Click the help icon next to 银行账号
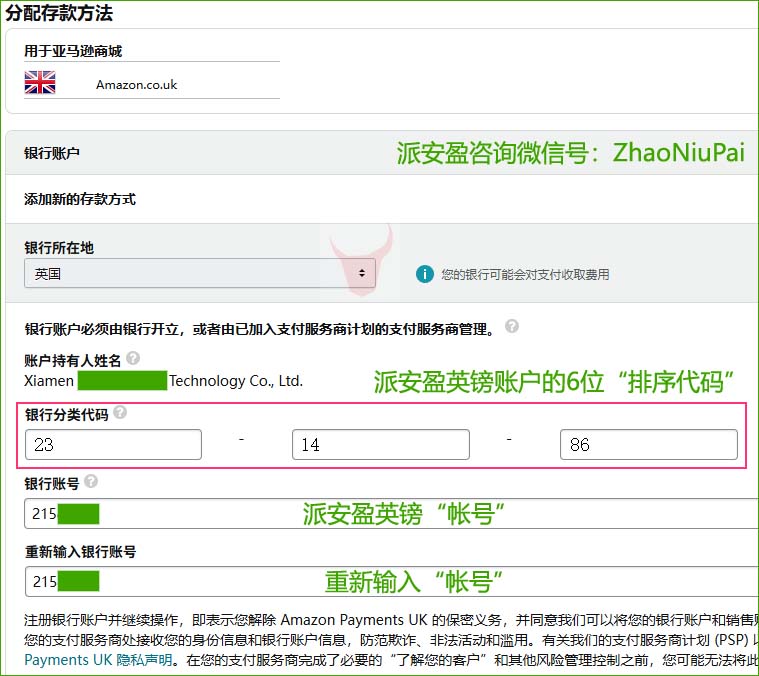This screenshot has height=676, width=759. [91, 481]
